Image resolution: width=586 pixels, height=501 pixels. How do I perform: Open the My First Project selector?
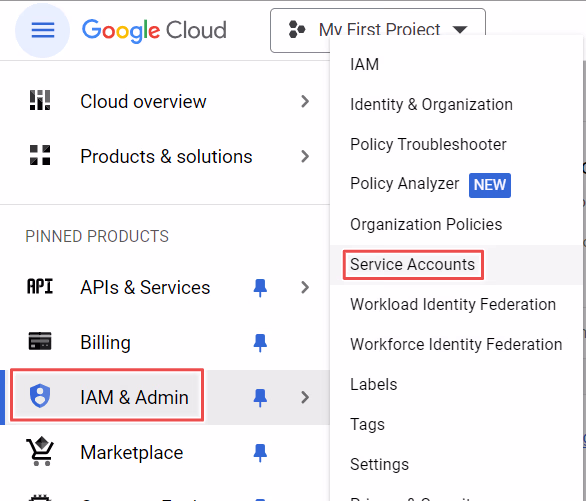(x=378, y=30)
